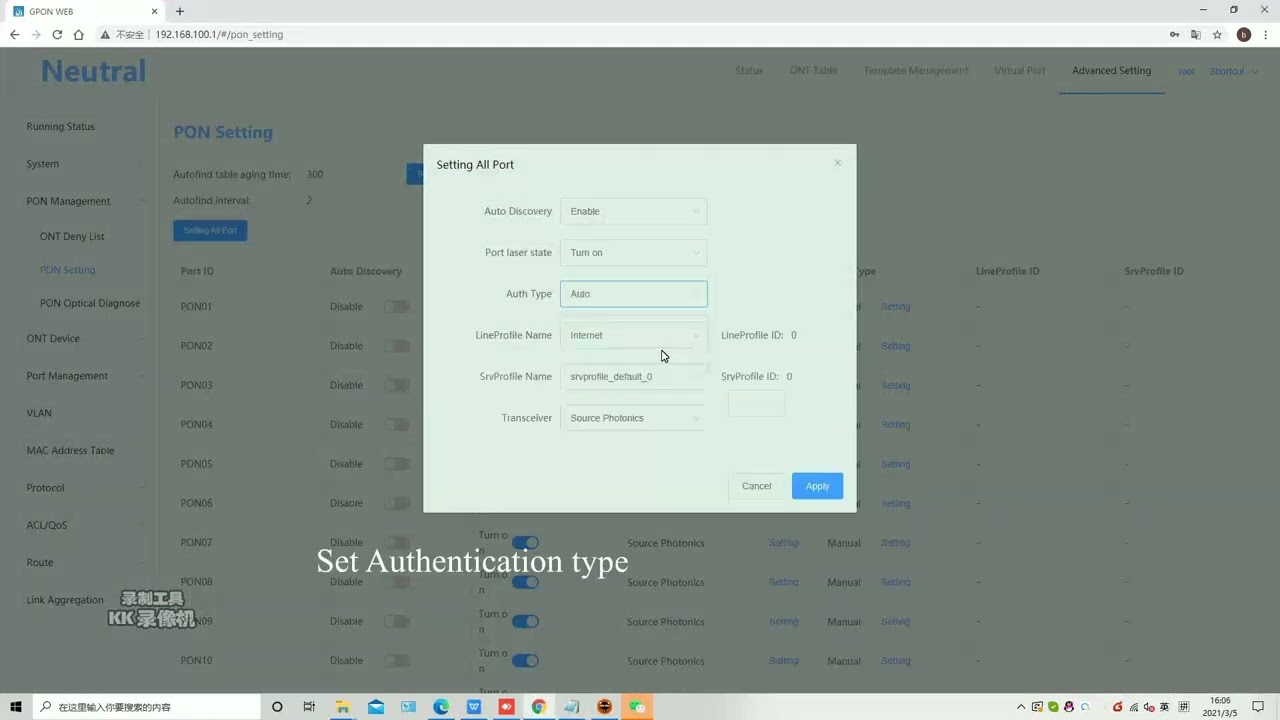The width and height of the screenshot is (1280, 720).
Task: Open the MAC Address Table sidebar item
Action: point(70,451)
